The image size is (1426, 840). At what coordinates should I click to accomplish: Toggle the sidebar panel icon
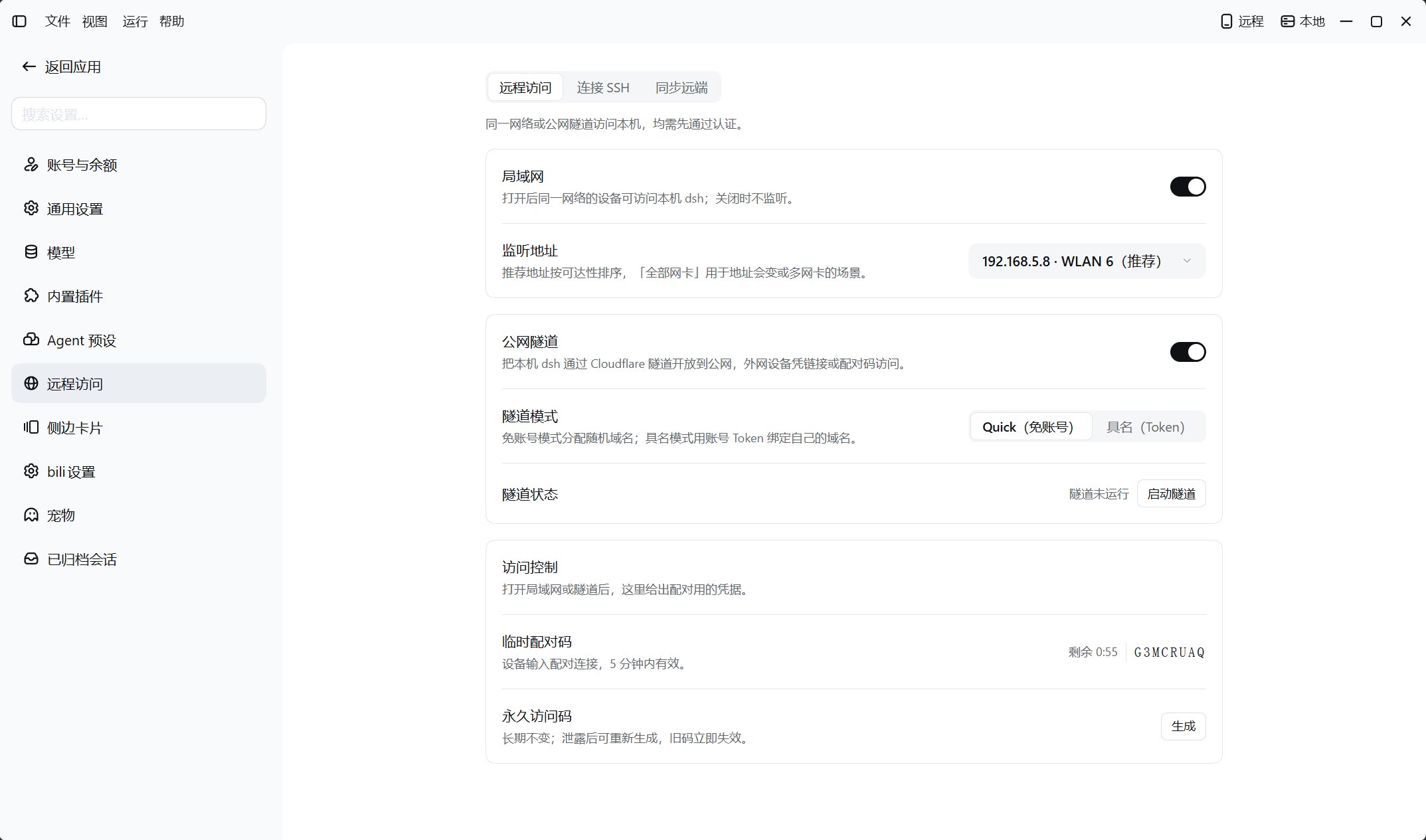[19, 21]
